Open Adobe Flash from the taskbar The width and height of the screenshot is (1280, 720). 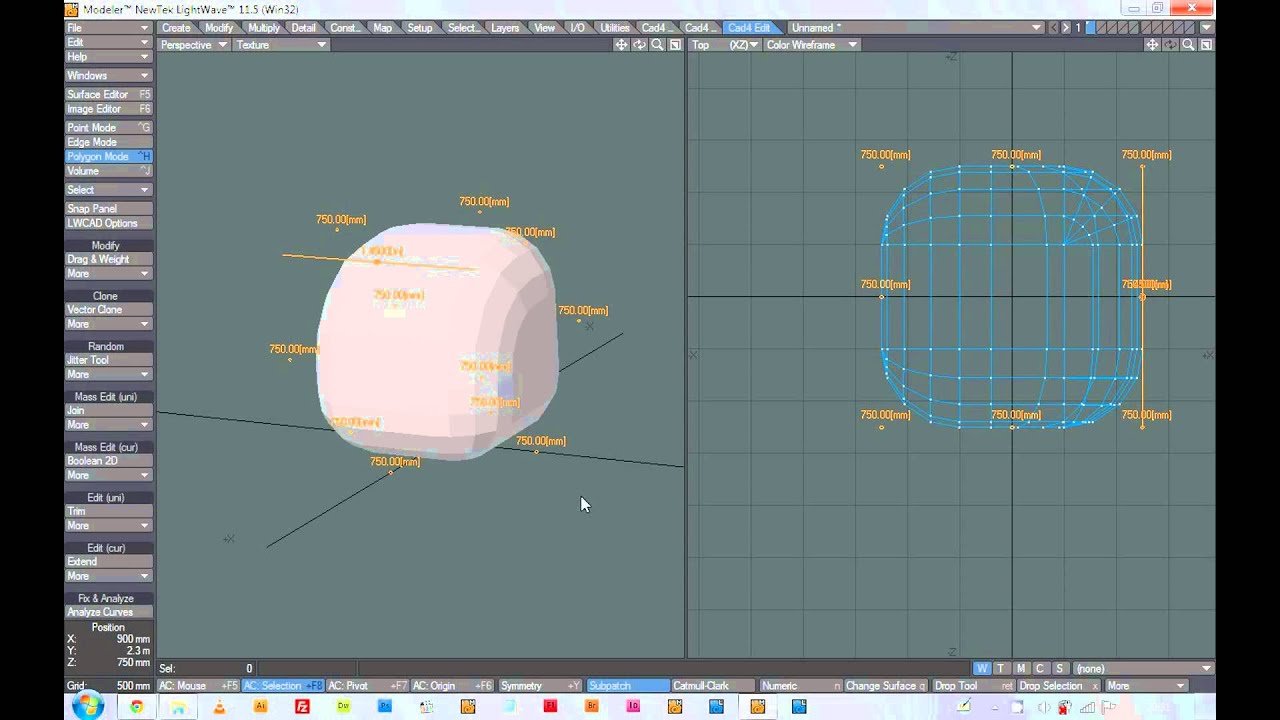550,707
